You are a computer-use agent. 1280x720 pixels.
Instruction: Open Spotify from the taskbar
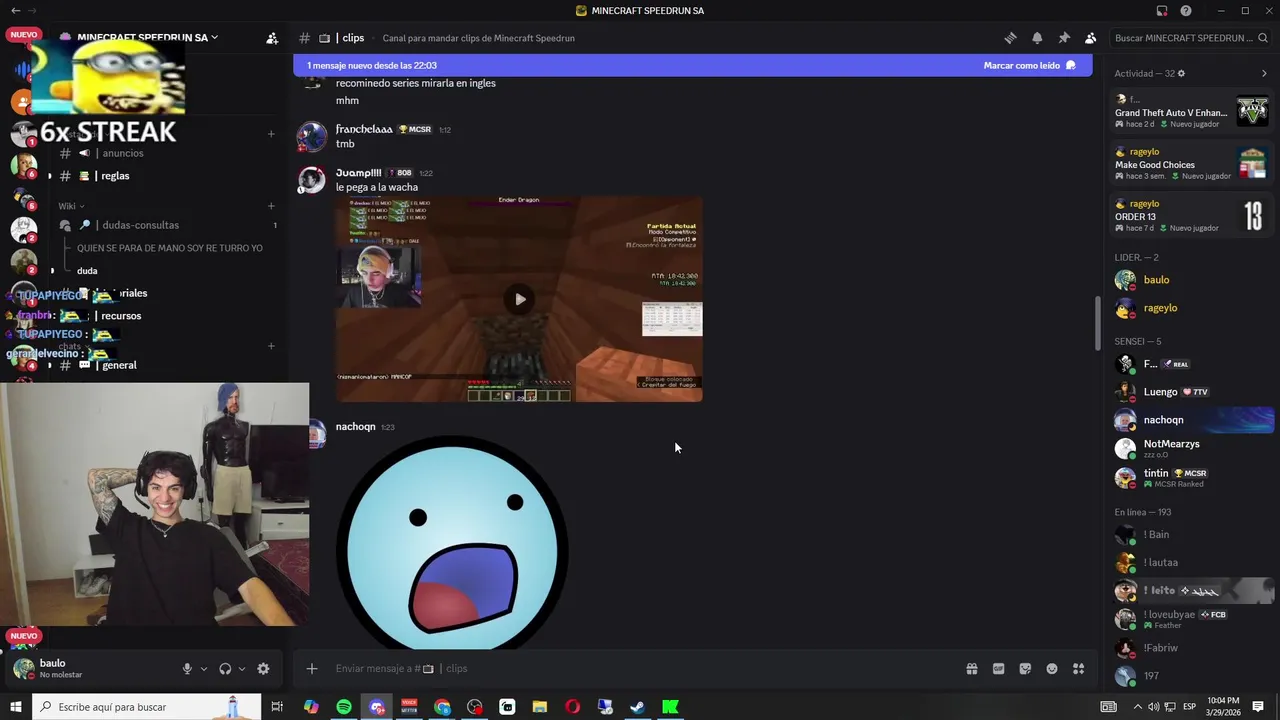click(x=344, y=707)
